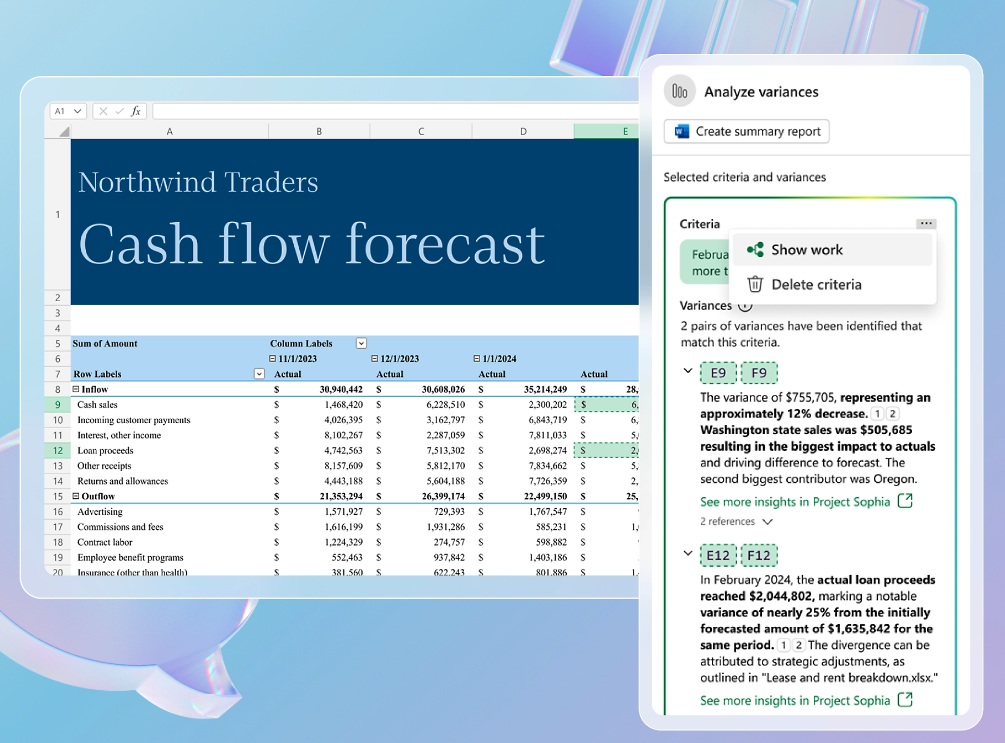Screen dimensions: 1005x743
Task: Click the Variances info icon
Action: [x=745, y=306]
